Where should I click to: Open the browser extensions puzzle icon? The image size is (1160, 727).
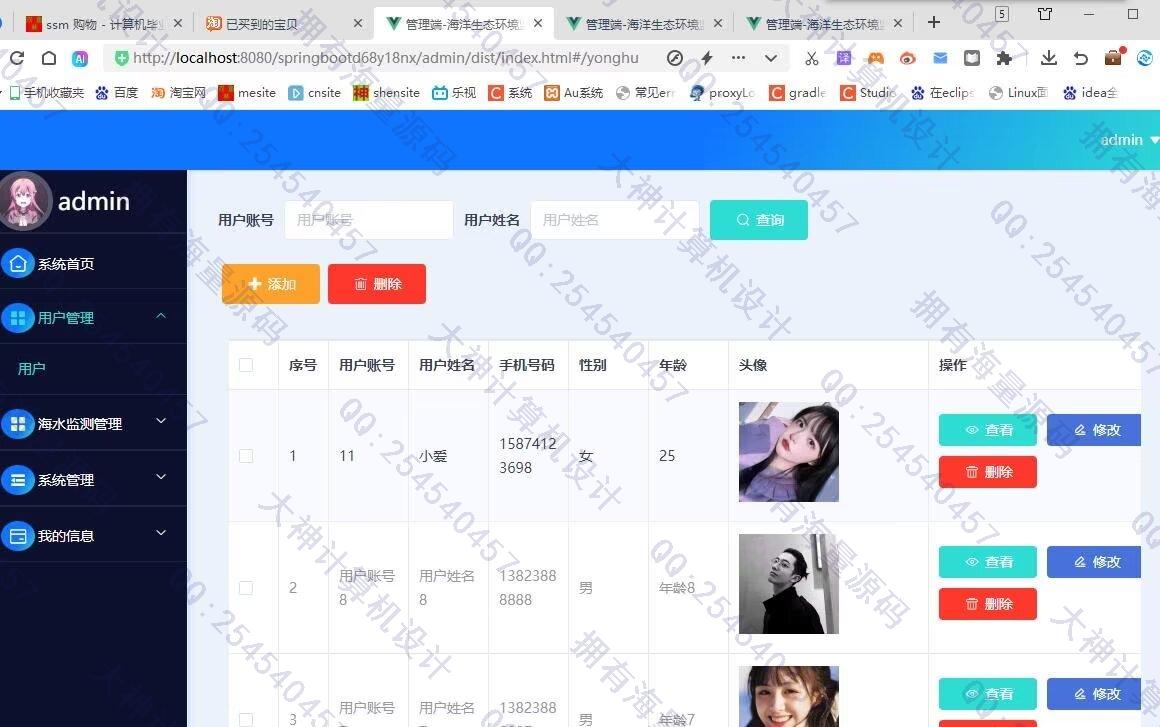[x=1004, y=58]
